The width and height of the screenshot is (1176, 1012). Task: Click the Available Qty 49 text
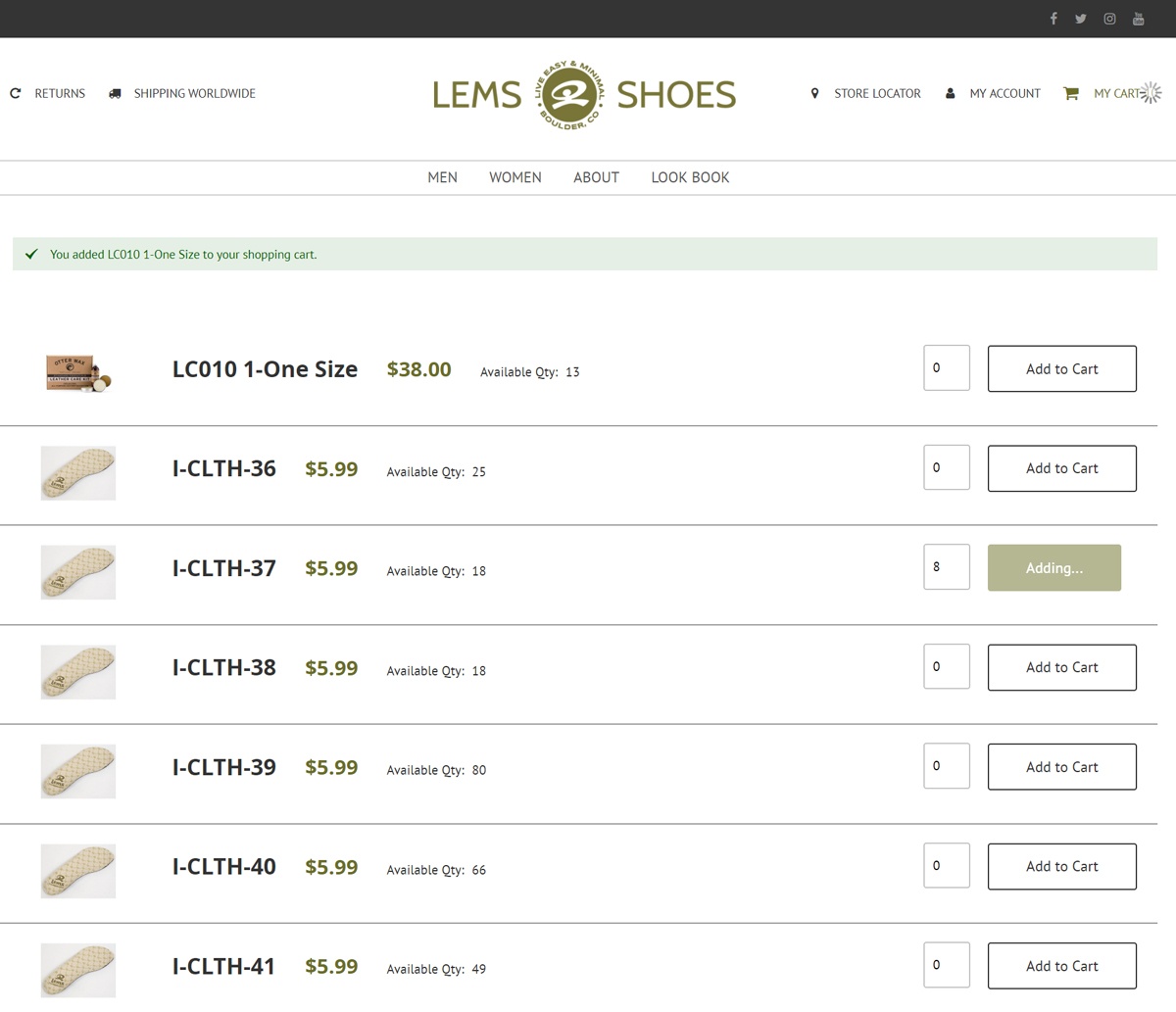[x=436, y=969]
